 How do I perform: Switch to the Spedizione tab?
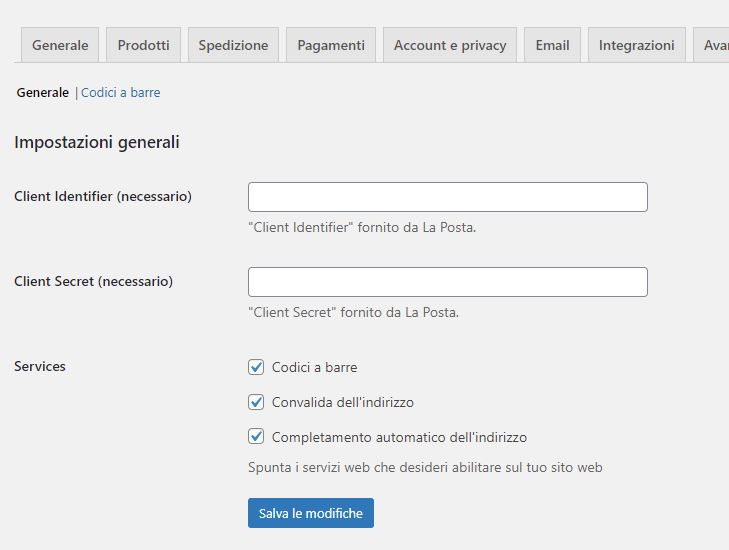(x=233, y=45)
